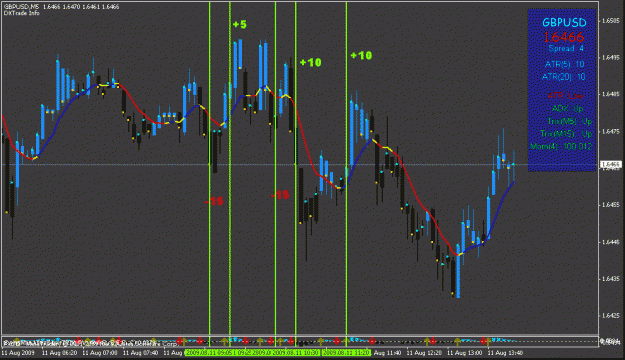This screenshot has height=360, width=625.
Task: Click the red ATR: Low status
Action: pyautogui.click(x=565, y=96)
